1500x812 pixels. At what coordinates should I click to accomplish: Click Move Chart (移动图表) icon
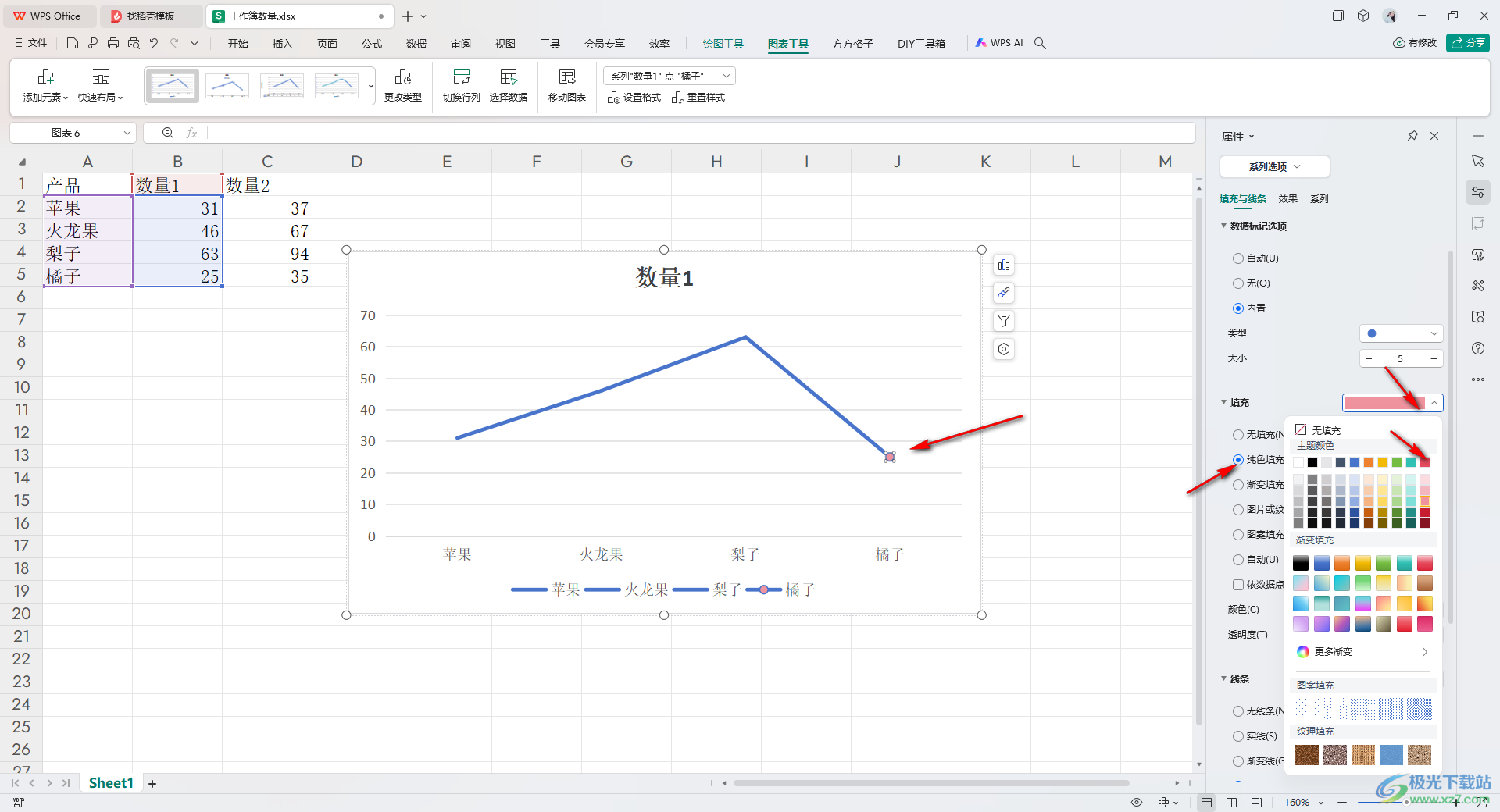567,85
